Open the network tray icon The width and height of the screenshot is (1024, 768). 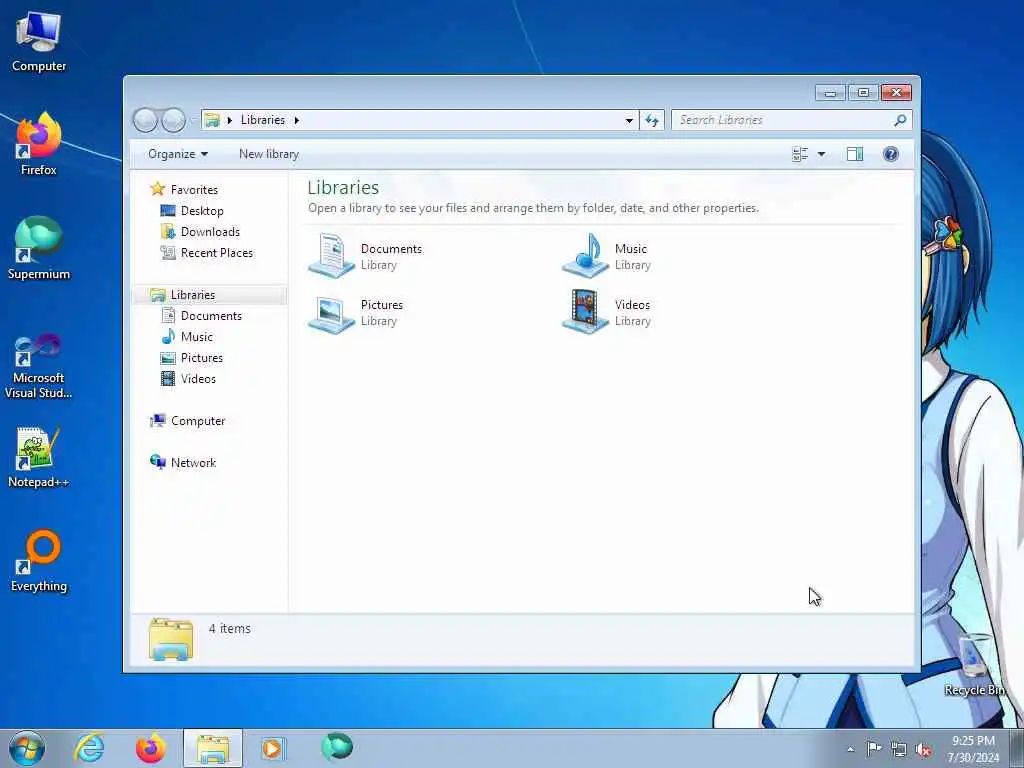coord(899,750)
